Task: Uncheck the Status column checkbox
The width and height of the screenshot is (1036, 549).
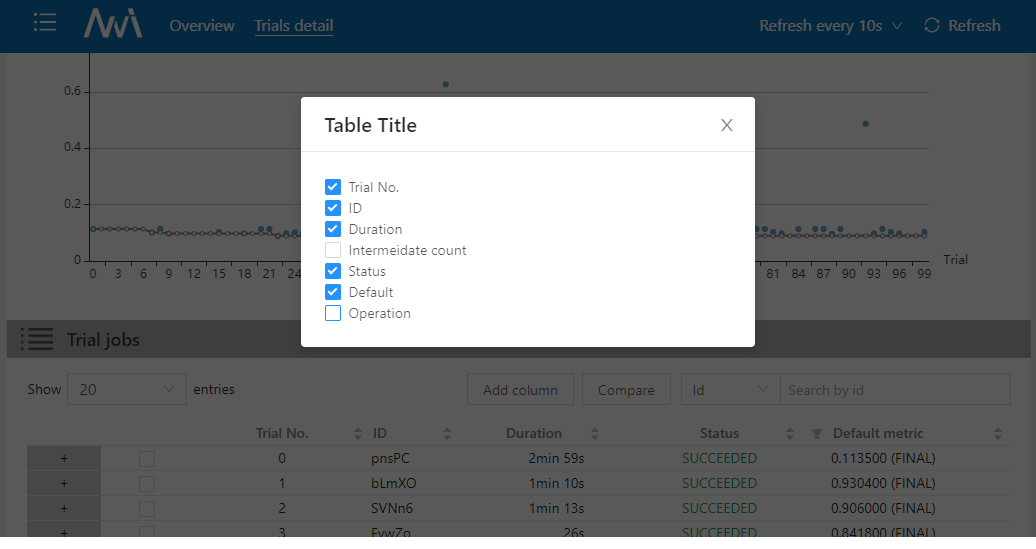Action: click(x=333, y=271)
